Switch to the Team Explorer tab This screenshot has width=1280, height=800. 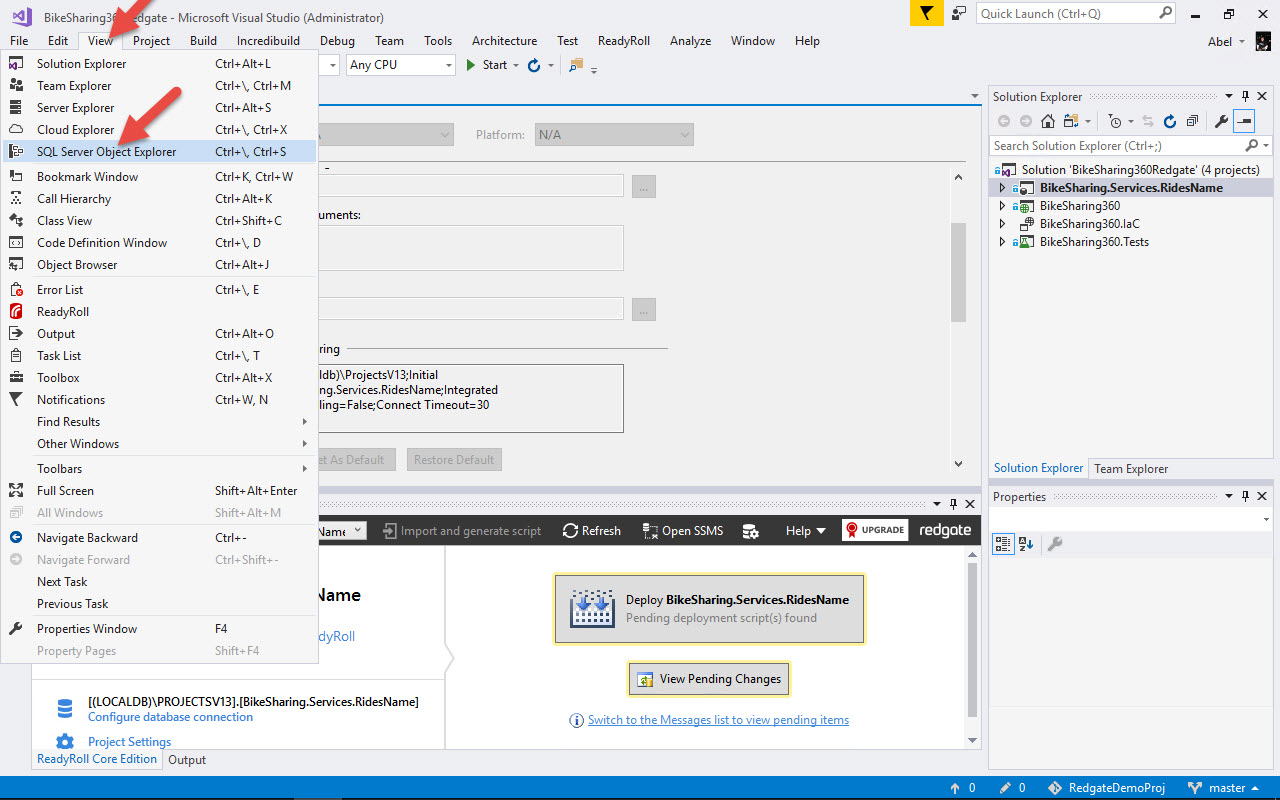pos(1131,469)
